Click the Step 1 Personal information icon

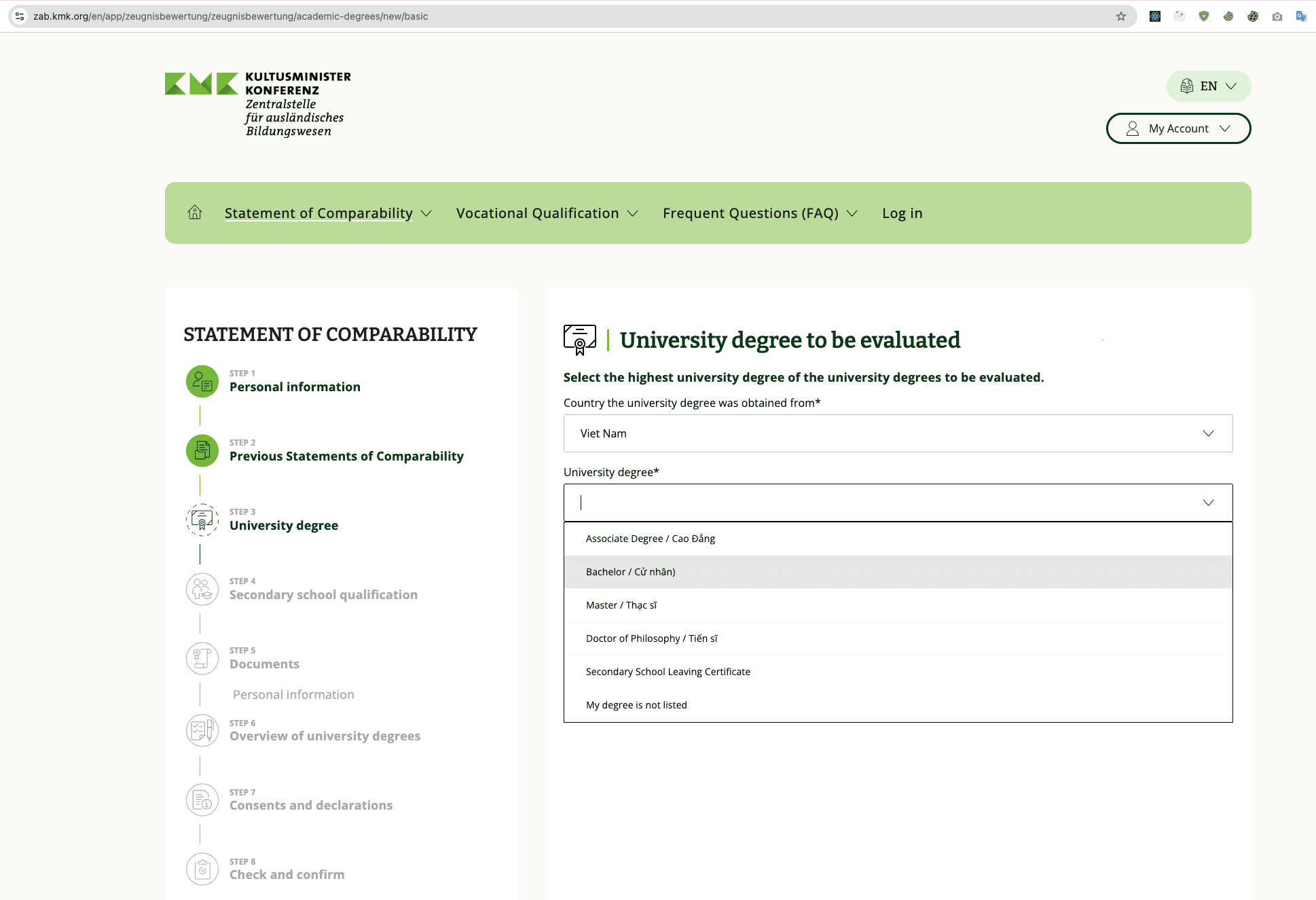point(202,382)
